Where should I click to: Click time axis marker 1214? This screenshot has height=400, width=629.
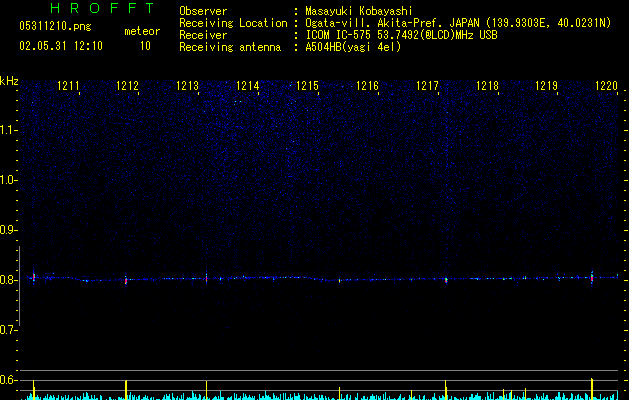(x=248, y=86)
